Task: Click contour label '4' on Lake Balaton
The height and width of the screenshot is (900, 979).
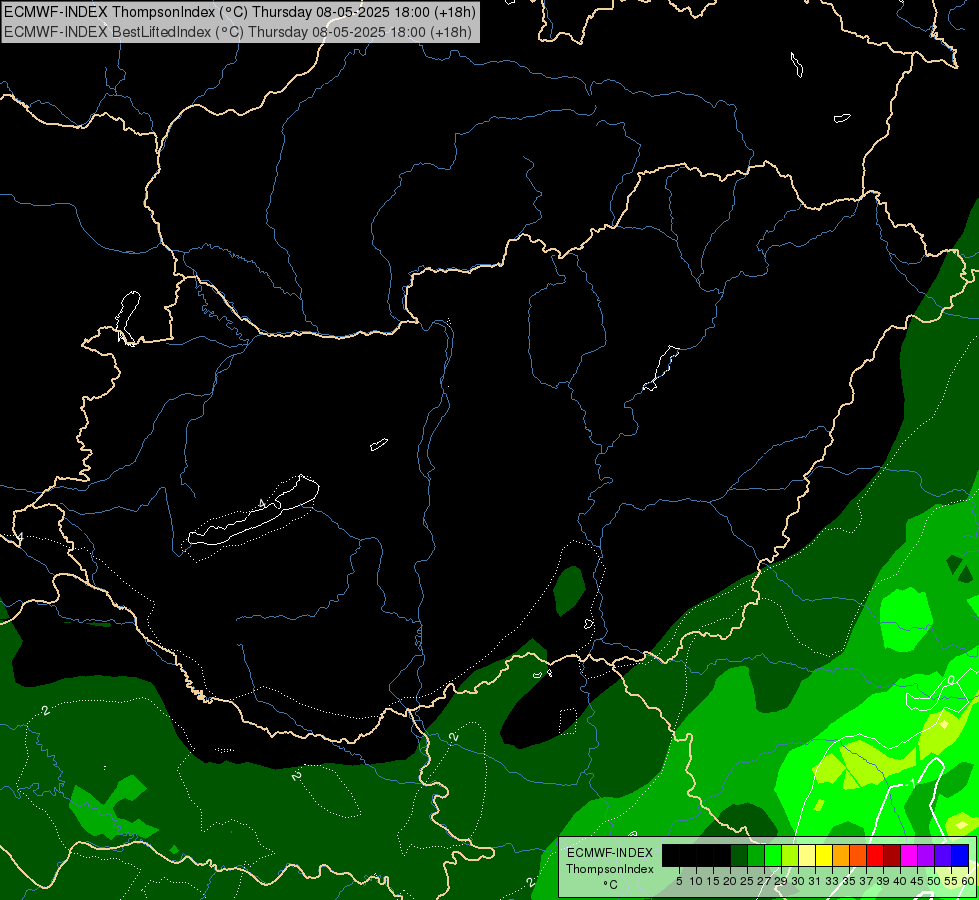Action: coord(262,503)
